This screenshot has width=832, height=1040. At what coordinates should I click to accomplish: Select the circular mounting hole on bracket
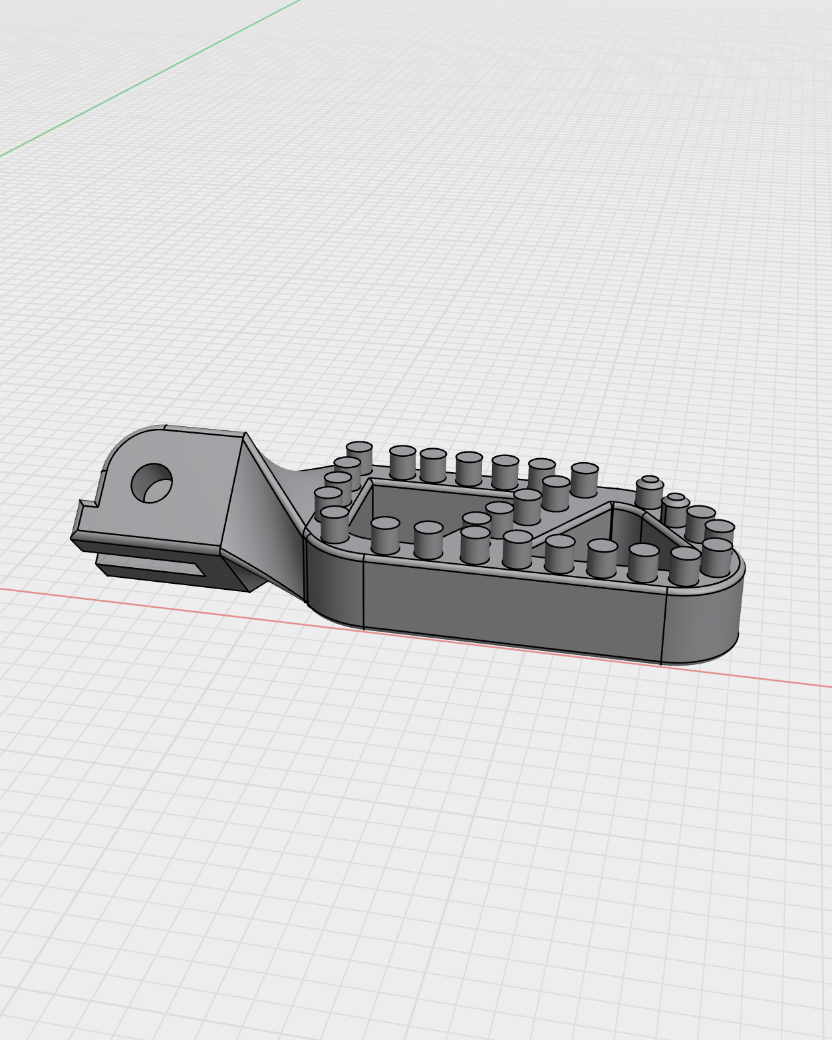[x=152, y=483]
